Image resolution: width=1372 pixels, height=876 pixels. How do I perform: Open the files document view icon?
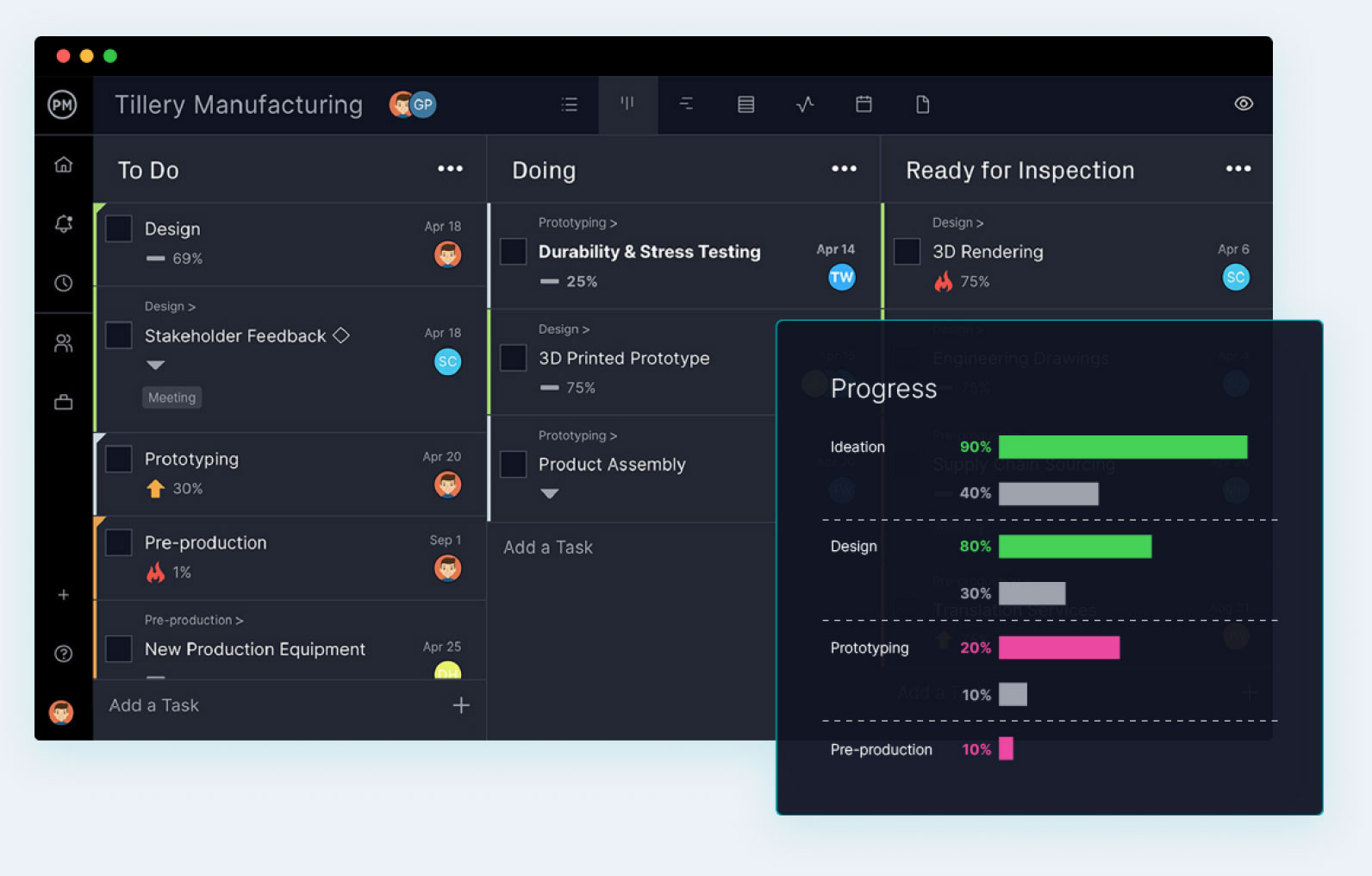click(922, 104)
